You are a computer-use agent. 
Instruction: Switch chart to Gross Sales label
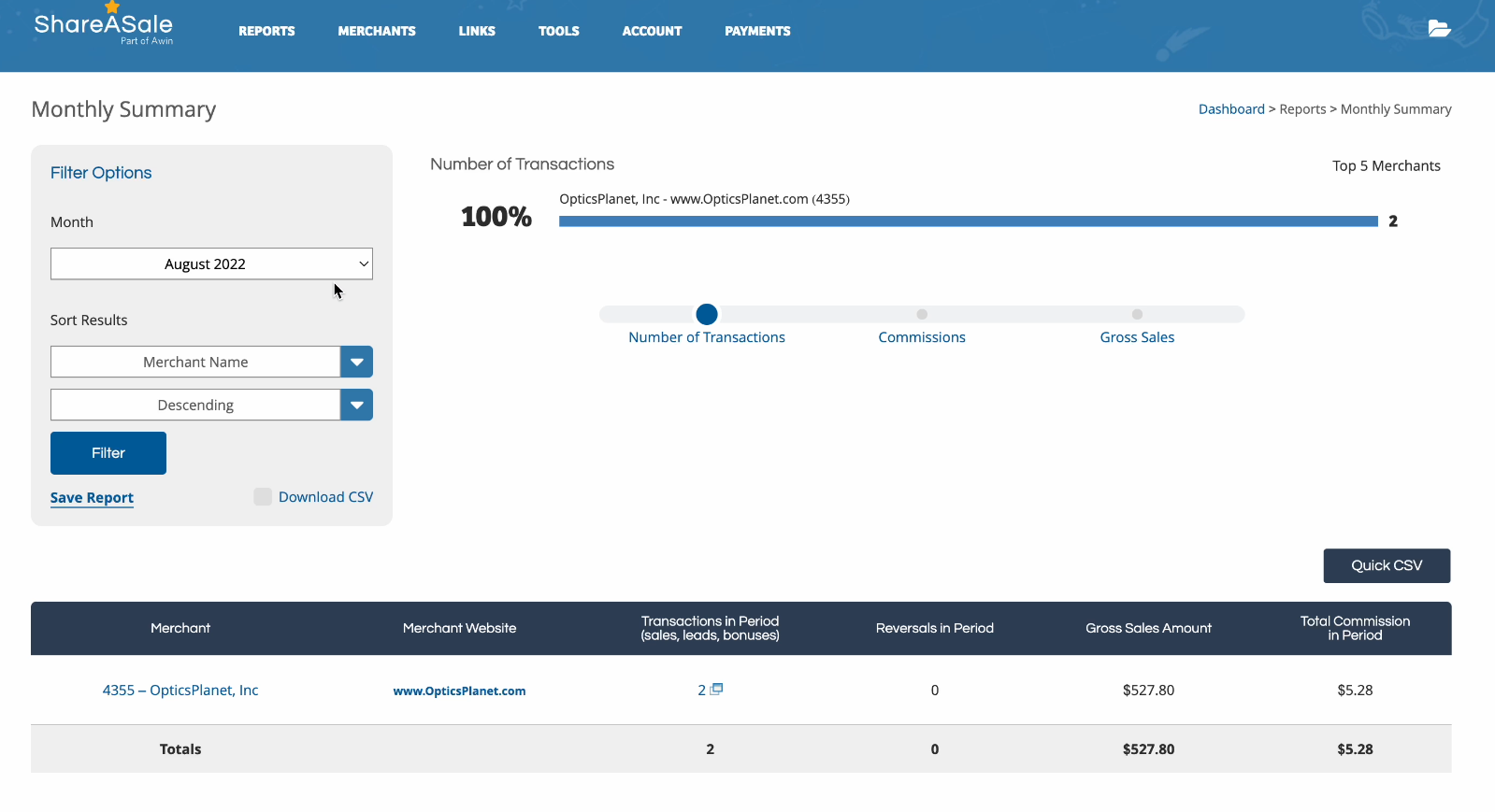[x=1137, y=337]
